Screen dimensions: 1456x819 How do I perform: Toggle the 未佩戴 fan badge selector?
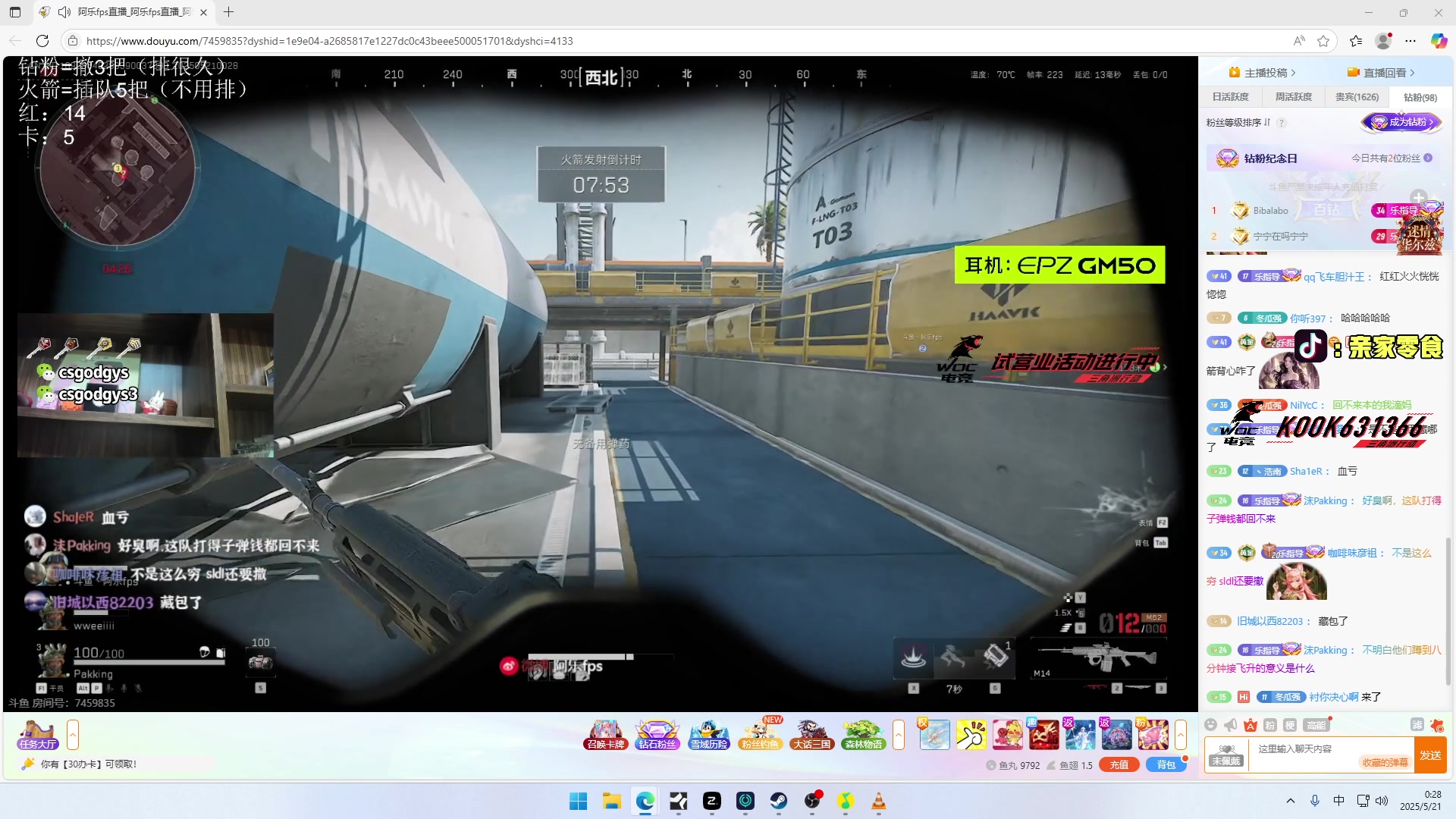click(1226, 755)
